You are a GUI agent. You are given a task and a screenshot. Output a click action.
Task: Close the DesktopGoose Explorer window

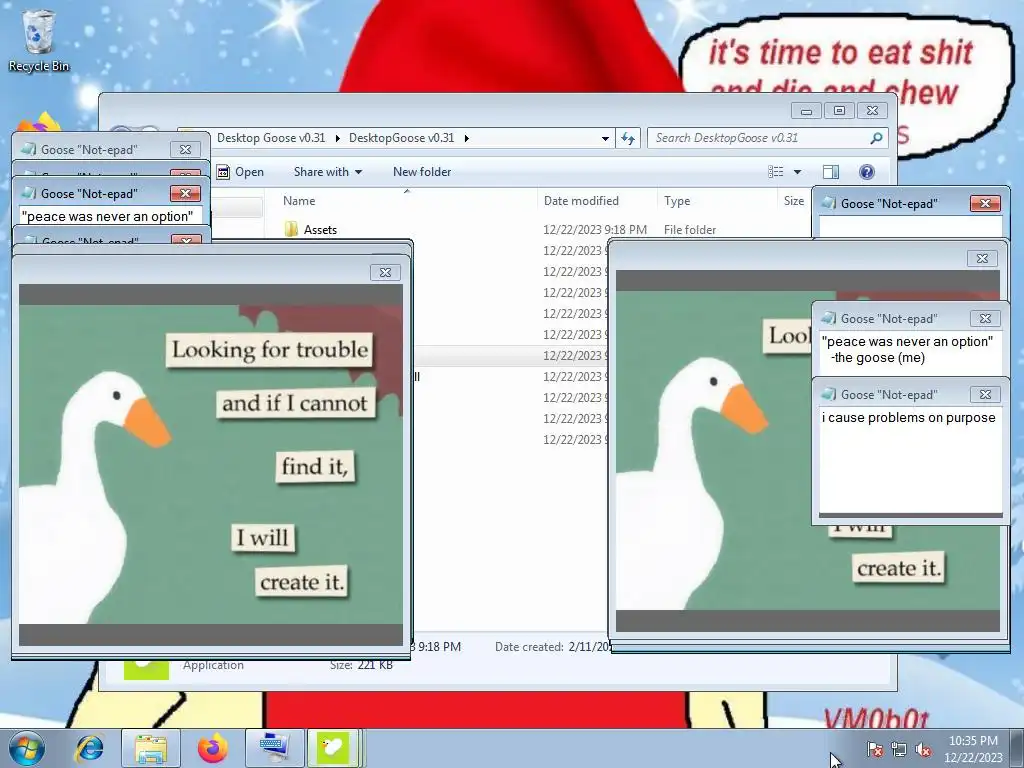[872, 110]
